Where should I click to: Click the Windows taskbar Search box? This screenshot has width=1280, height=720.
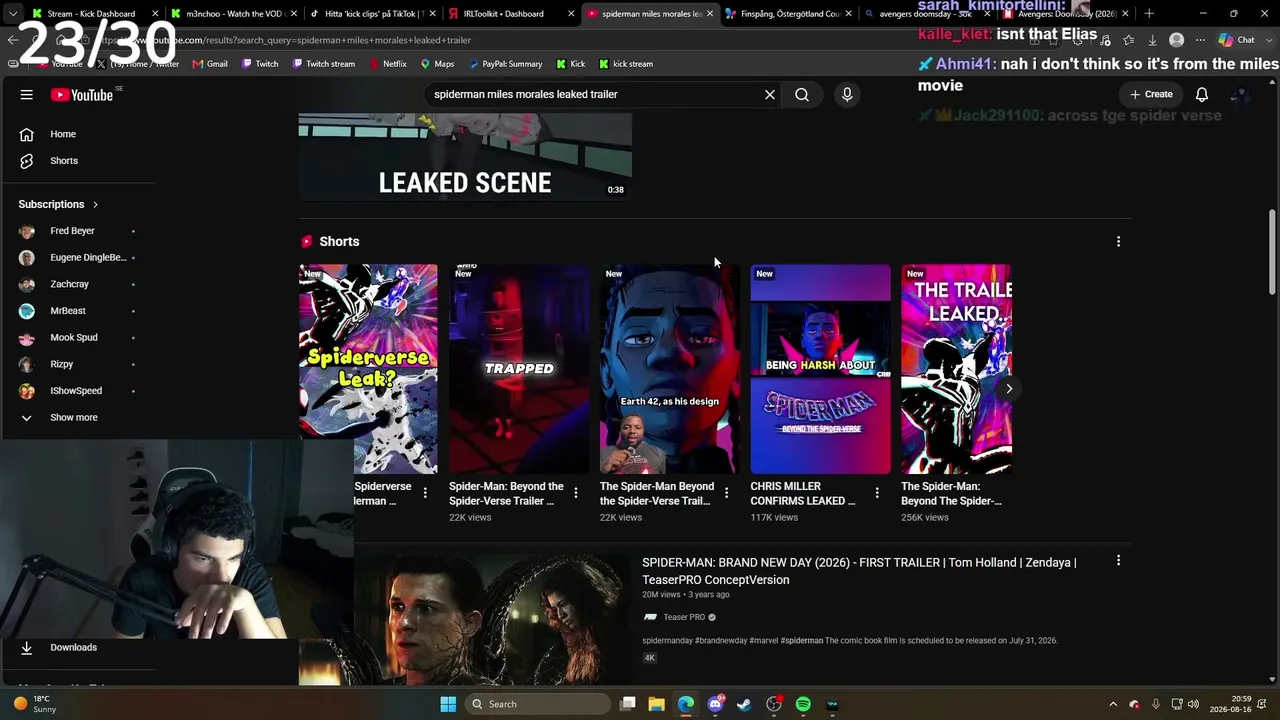pyautogui.click(x=537, y=704)
